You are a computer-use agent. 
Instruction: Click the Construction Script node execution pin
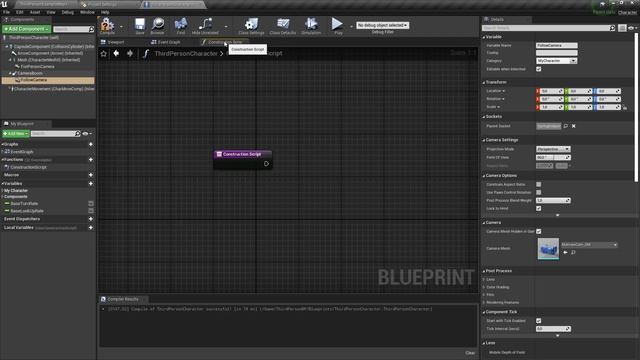(266, 164)
